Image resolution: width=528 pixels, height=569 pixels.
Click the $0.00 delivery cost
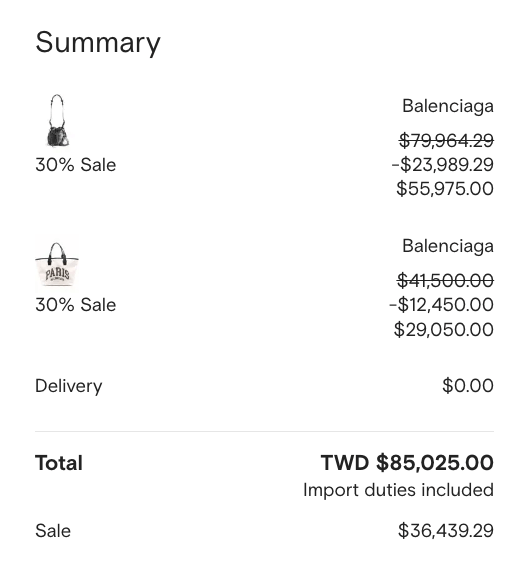(x=468, y=385)
